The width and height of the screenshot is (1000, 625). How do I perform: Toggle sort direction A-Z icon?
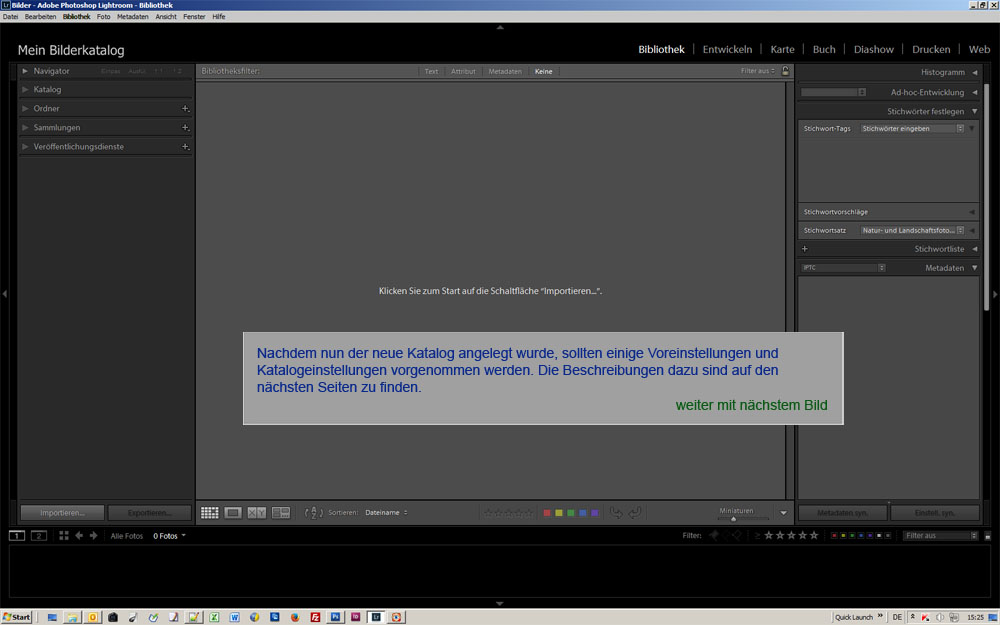(x=313, y=513)
